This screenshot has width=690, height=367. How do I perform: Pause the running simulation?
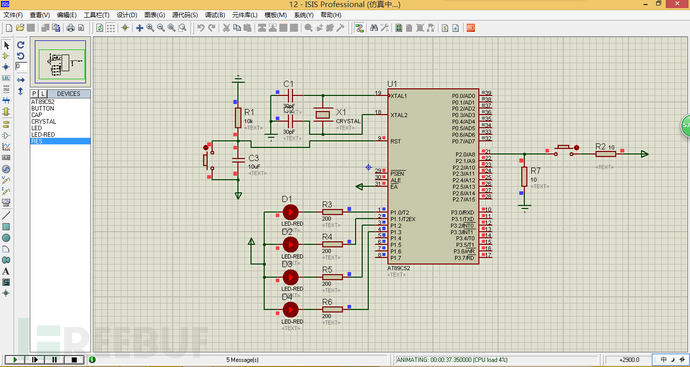[54, 360]
